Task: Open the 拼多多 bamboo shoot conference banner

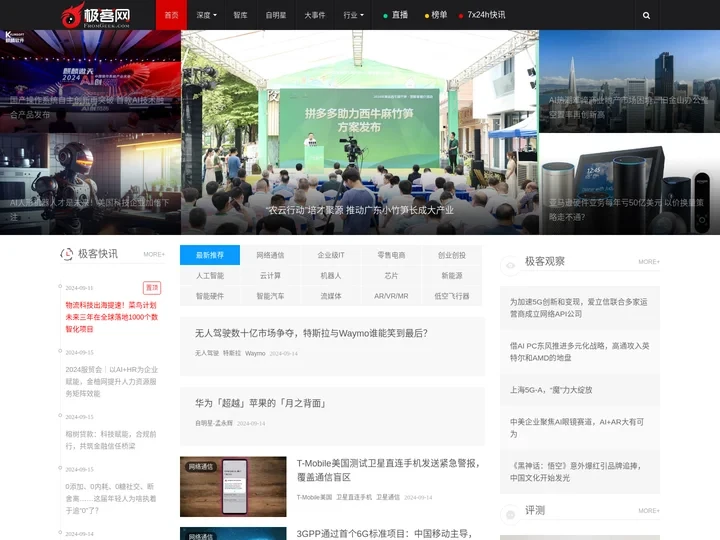Action: point(360,132)
